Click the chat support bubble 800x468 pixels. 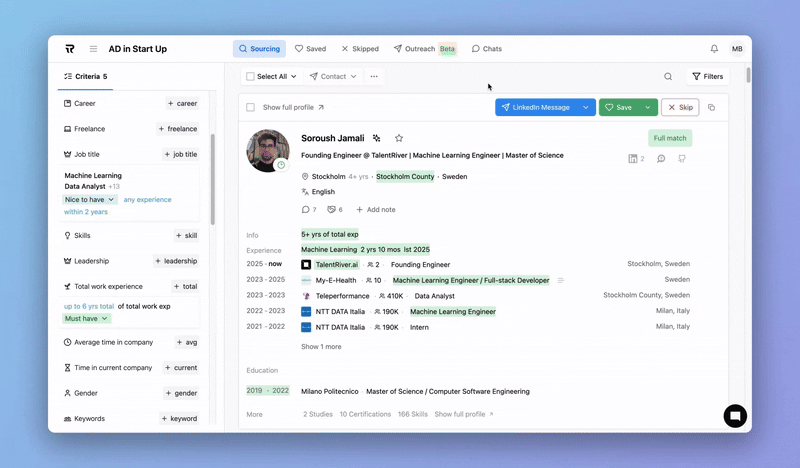pyautogui.click(x=735, y=416)
